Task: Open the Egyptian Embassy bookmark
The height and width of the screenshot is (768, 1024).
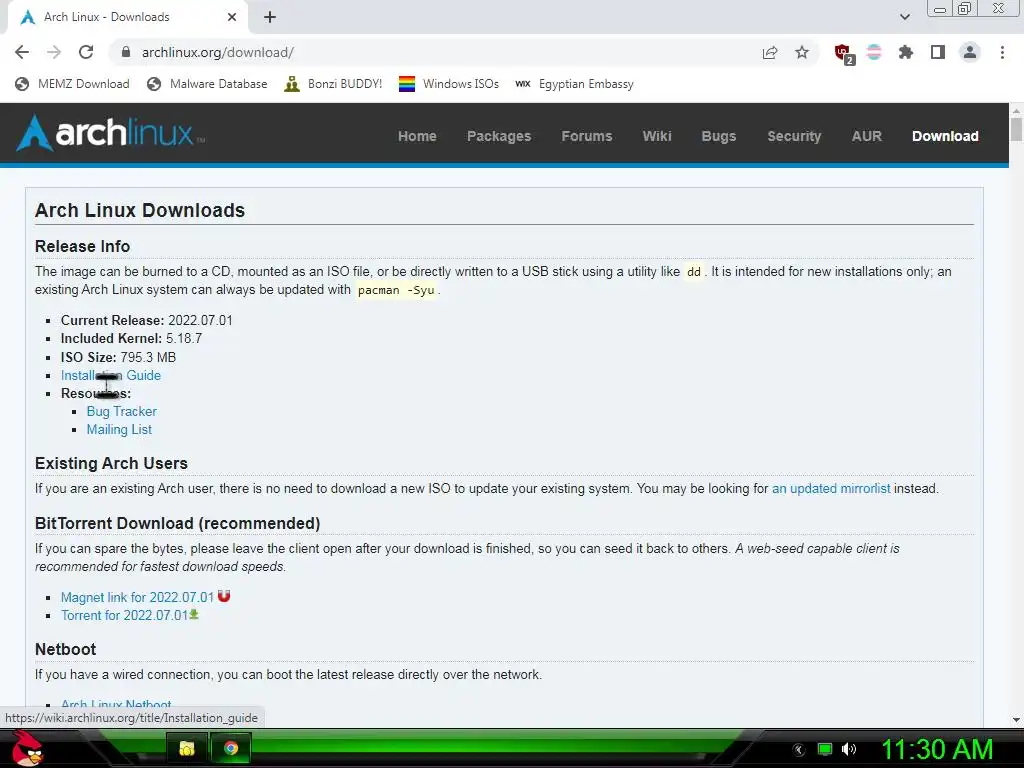Action: coord(574,84)
